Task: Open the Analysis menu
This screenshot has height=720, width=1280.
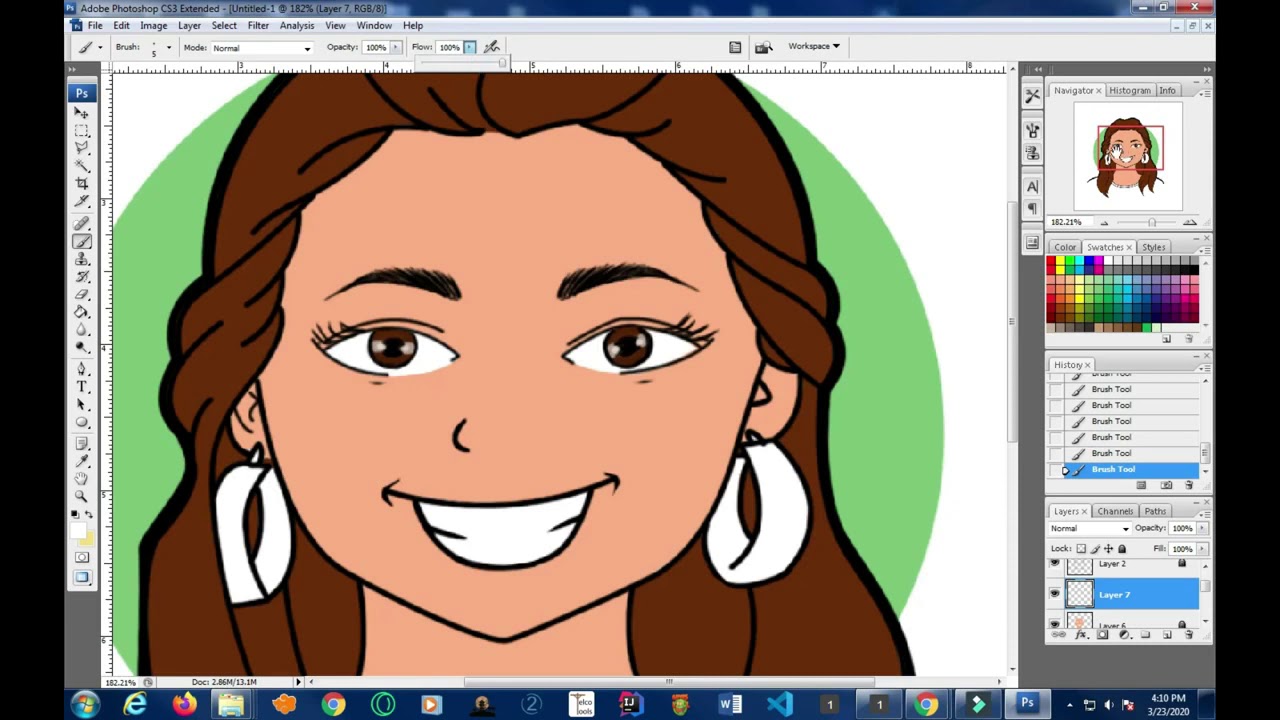Action: click(297, 25)
